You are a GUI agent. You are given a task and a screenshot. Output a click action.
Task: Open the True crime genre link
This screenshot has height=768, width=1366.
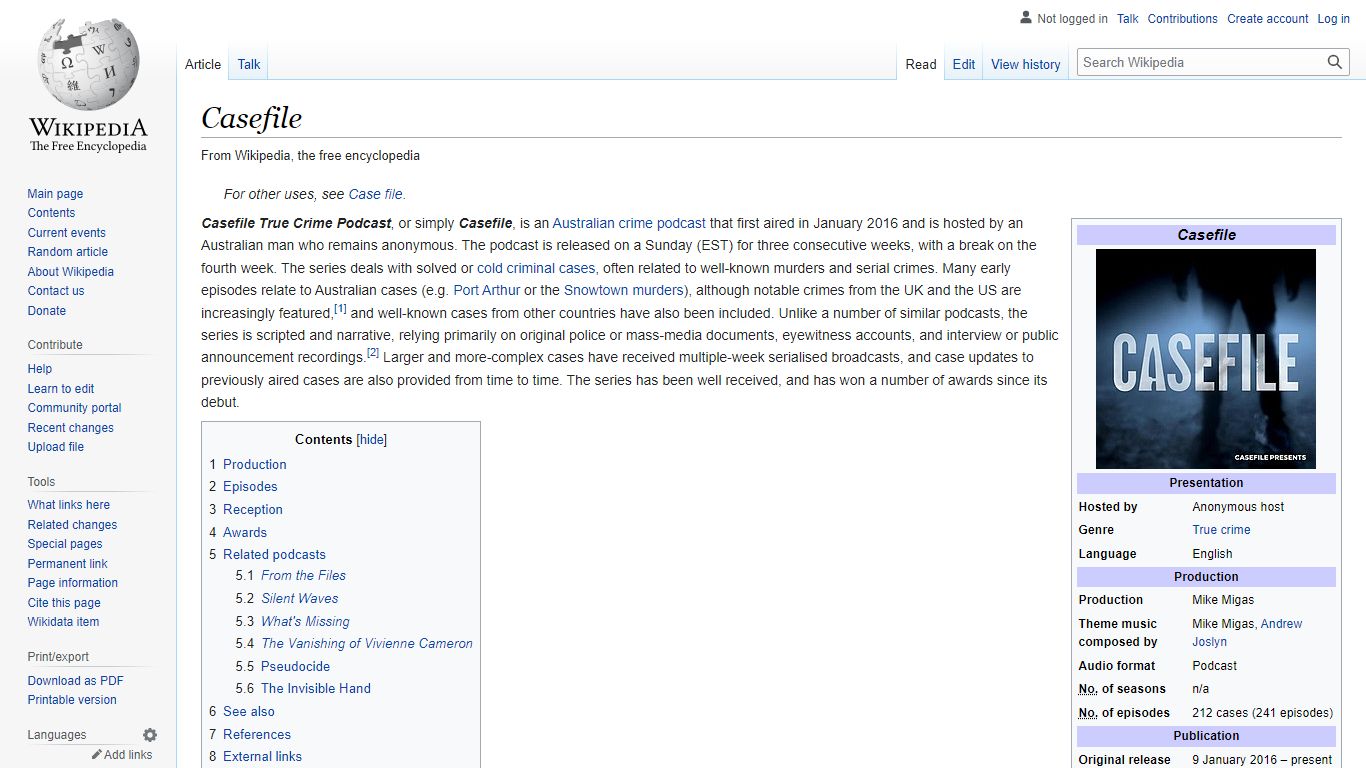click(x=1221, y=530)
